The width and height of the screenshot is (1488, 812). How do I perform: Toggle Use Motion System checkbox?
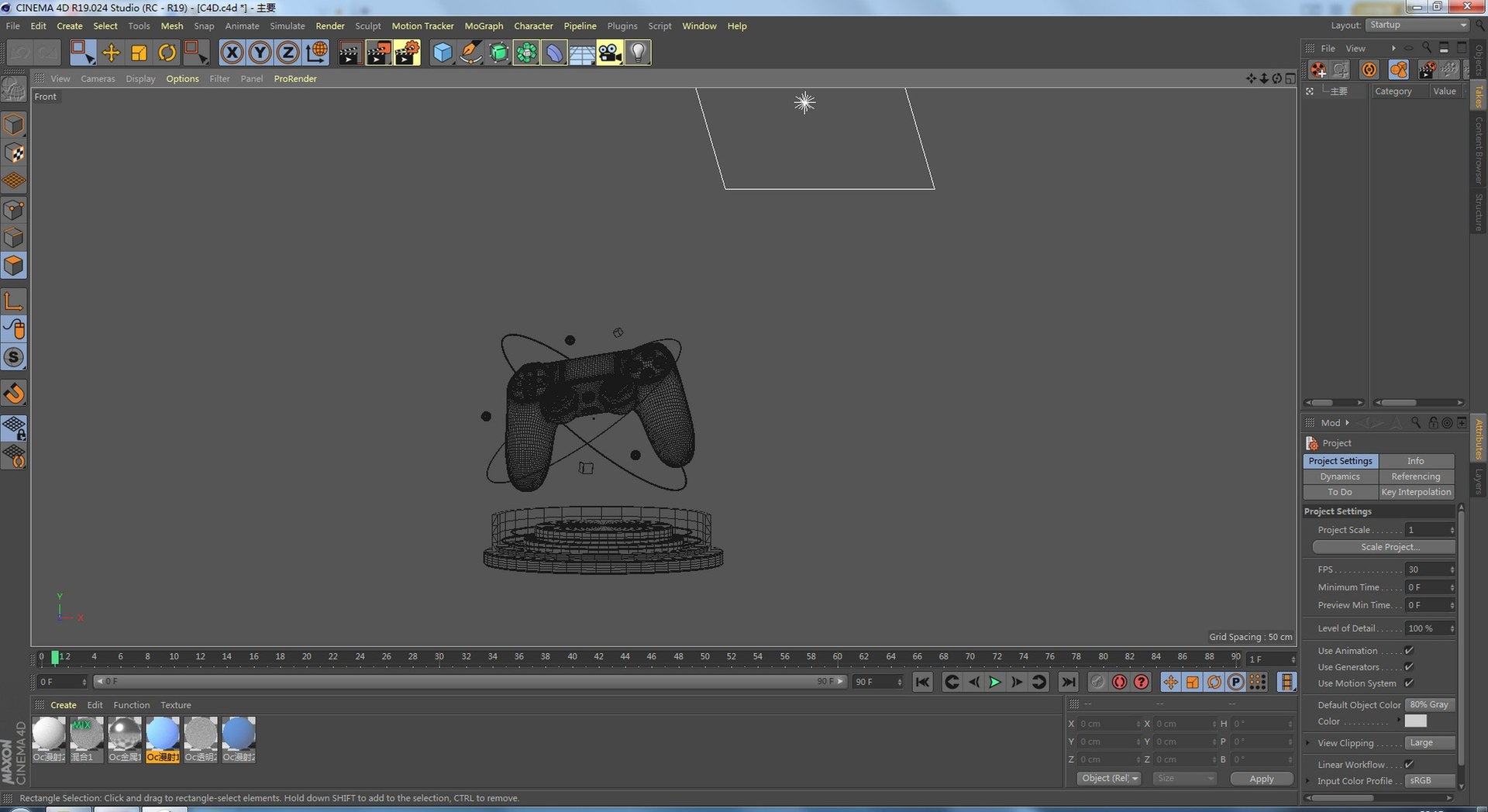tap(1409, 683)
